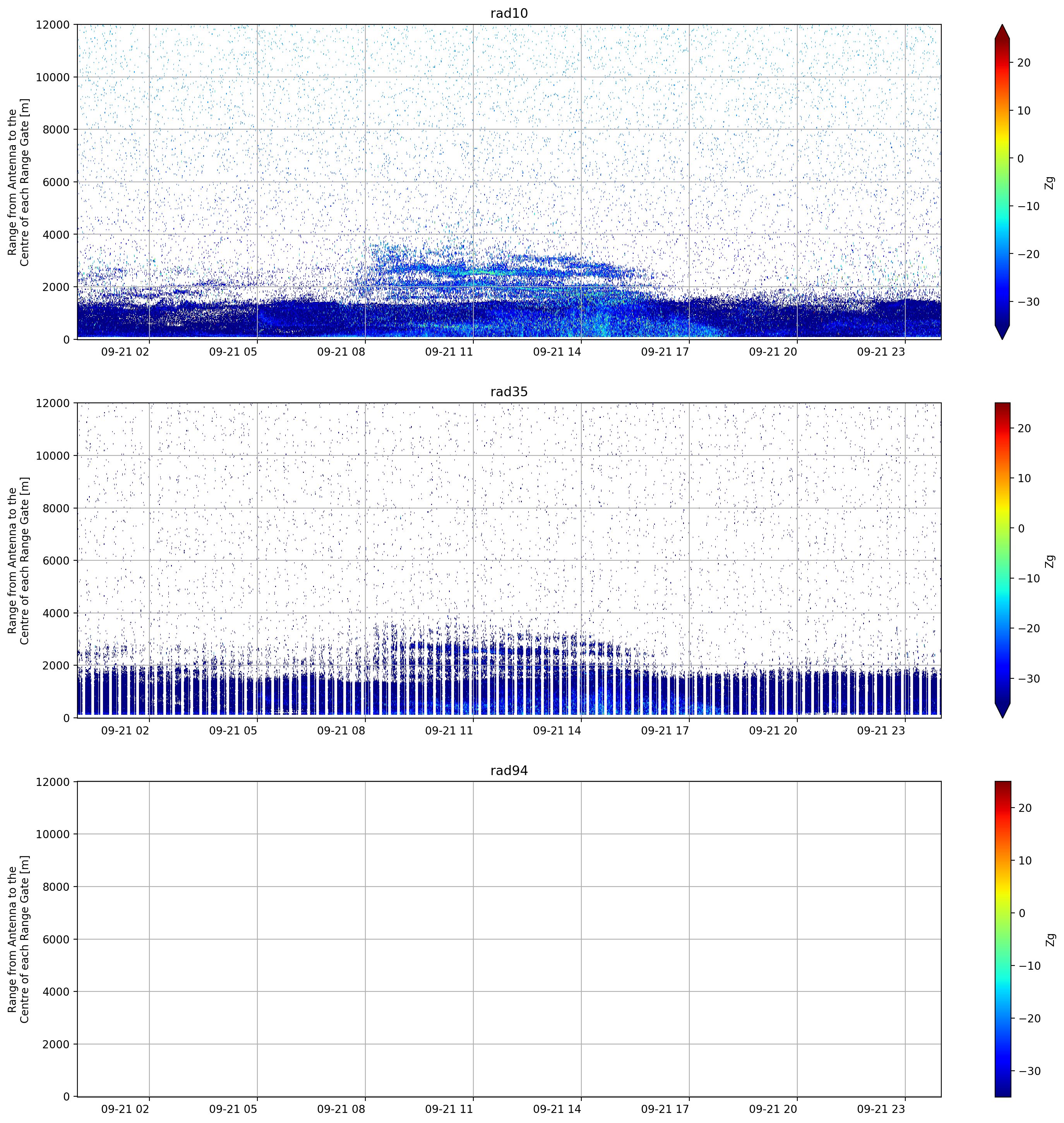Viewport: 1064px width, 1123px height.
Task: Click the 6000 y-tick of rad94
Action: (x=56, y=939)
